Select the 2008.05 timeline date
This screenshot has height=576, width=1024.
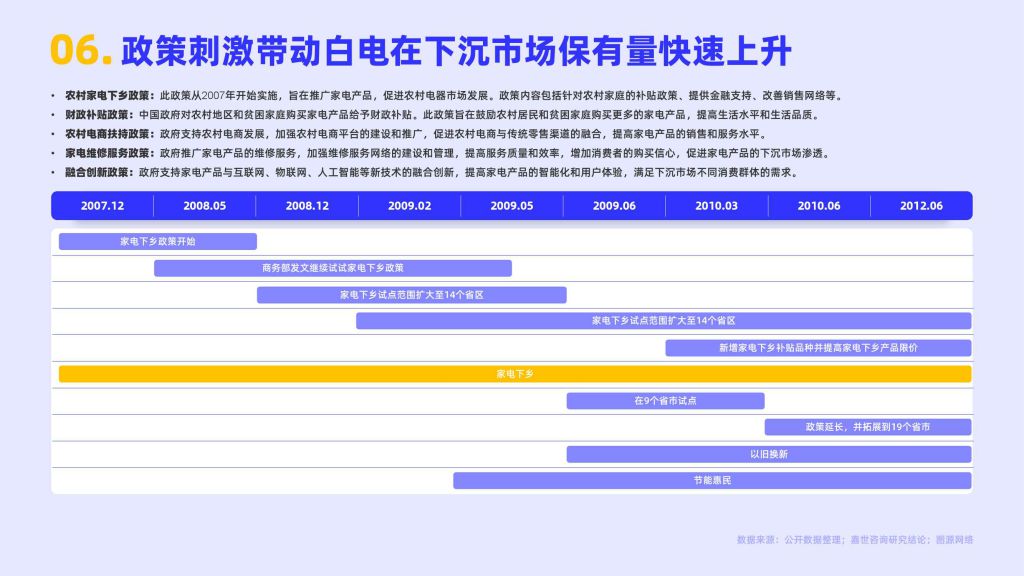point(204,206)
